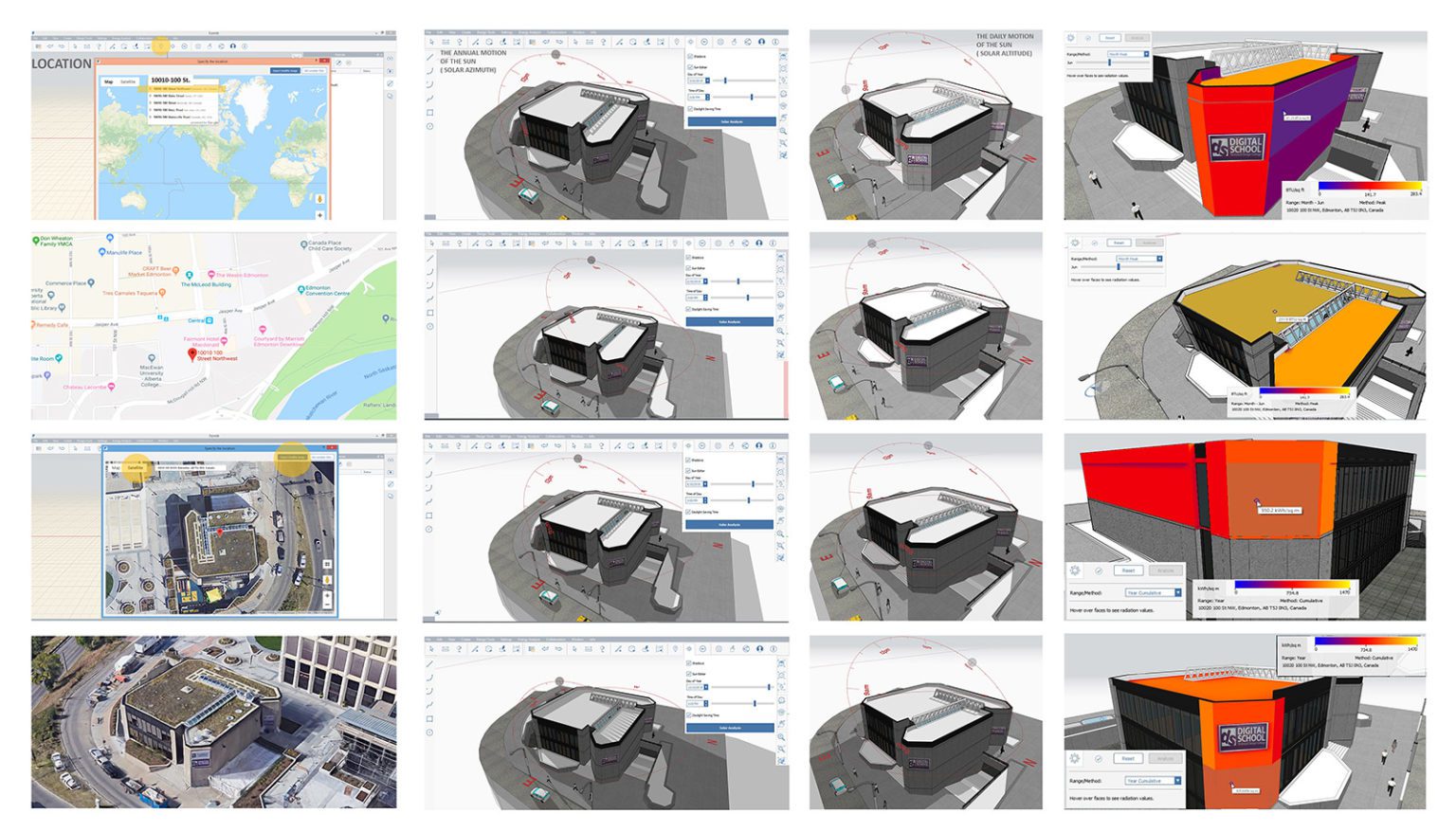Toggle the Sun Editor checkbox
This screenshot has width=1456, height=832.
(690, 67)
